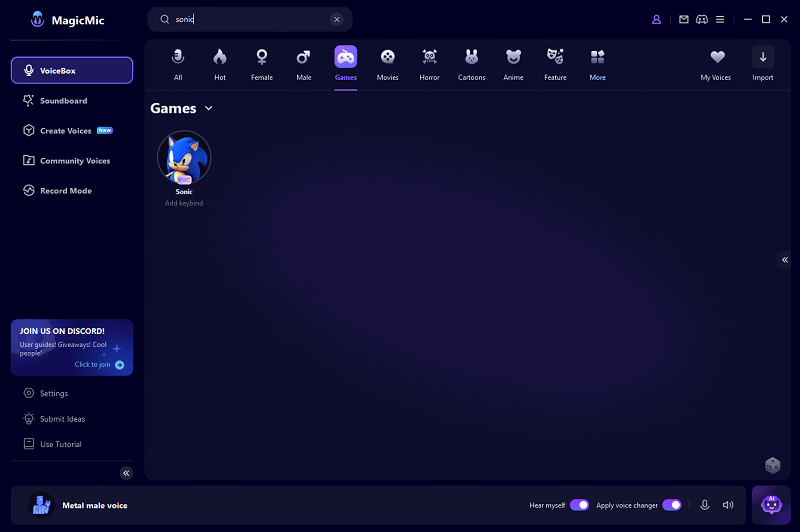Open the More categories menu
This screenshot has width=800, height=532.
tap(597, 64)
